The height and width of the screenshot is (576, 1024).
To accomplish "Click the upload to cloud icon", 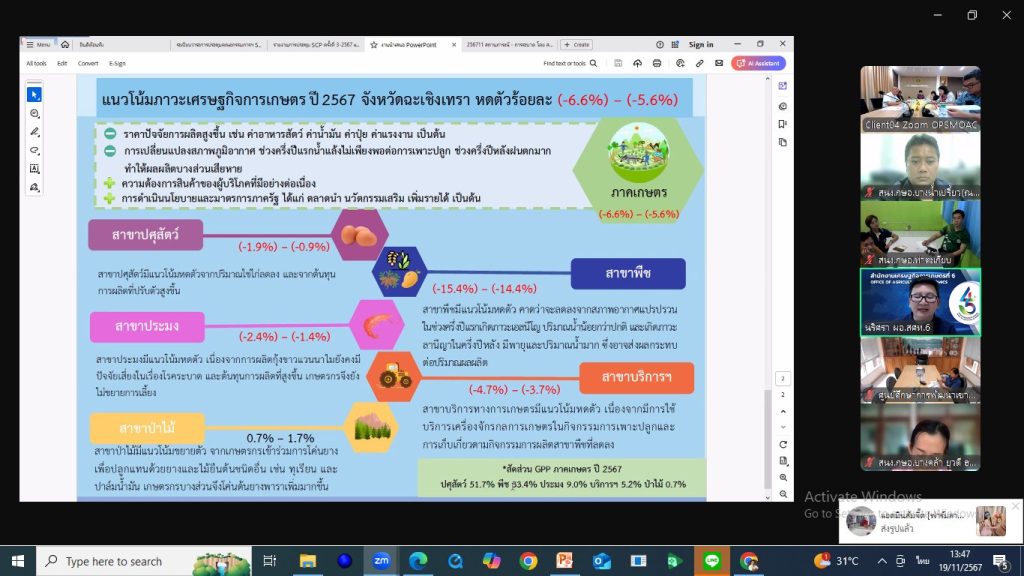I will [637, 63].
